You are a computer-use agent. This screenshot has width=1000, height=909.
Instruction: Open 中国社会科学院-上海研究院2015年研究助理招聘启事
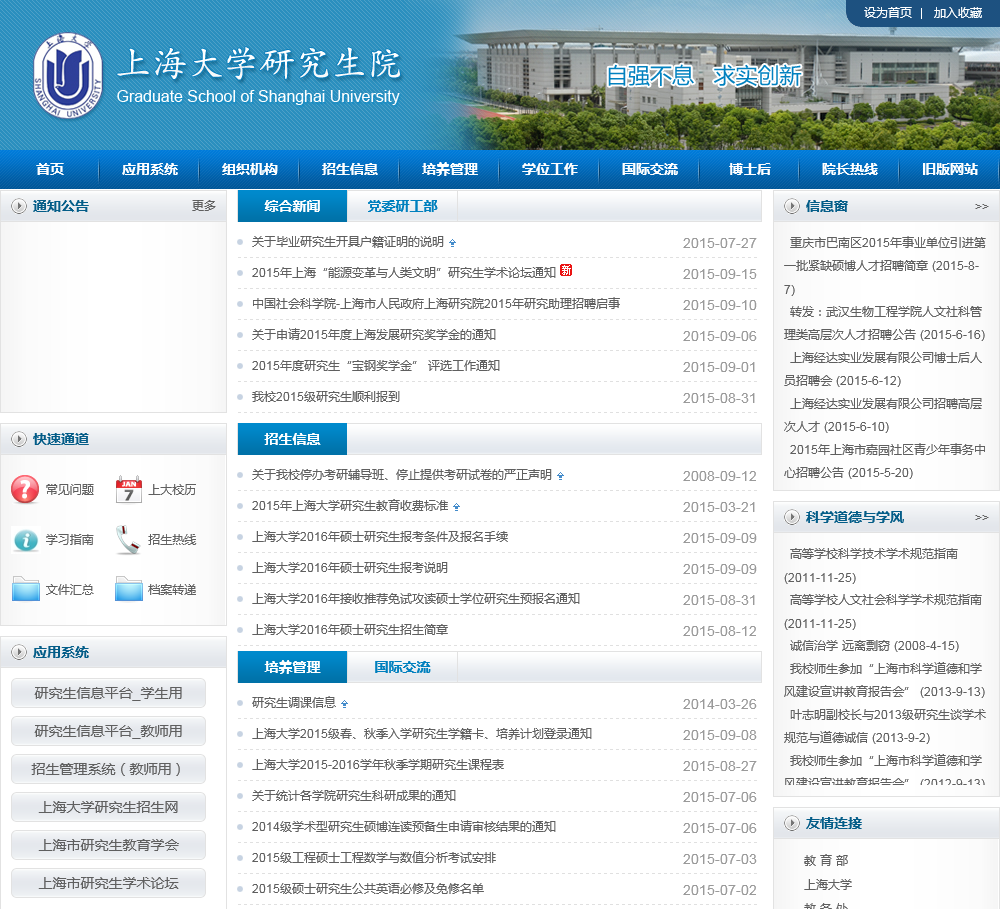(436, 304)
